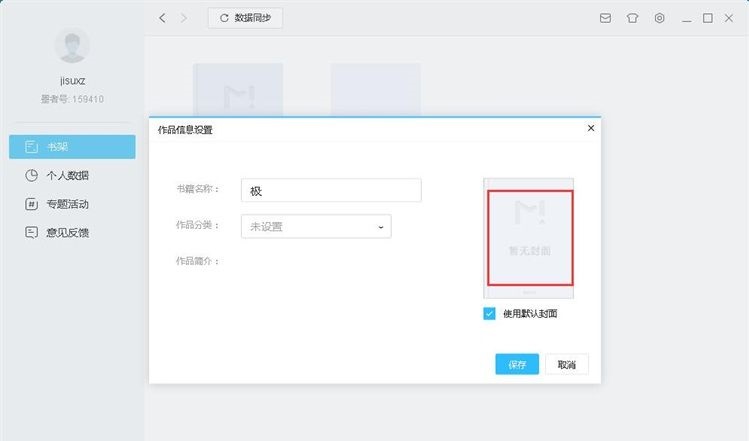Click the user avatar picture

(72, 45)
